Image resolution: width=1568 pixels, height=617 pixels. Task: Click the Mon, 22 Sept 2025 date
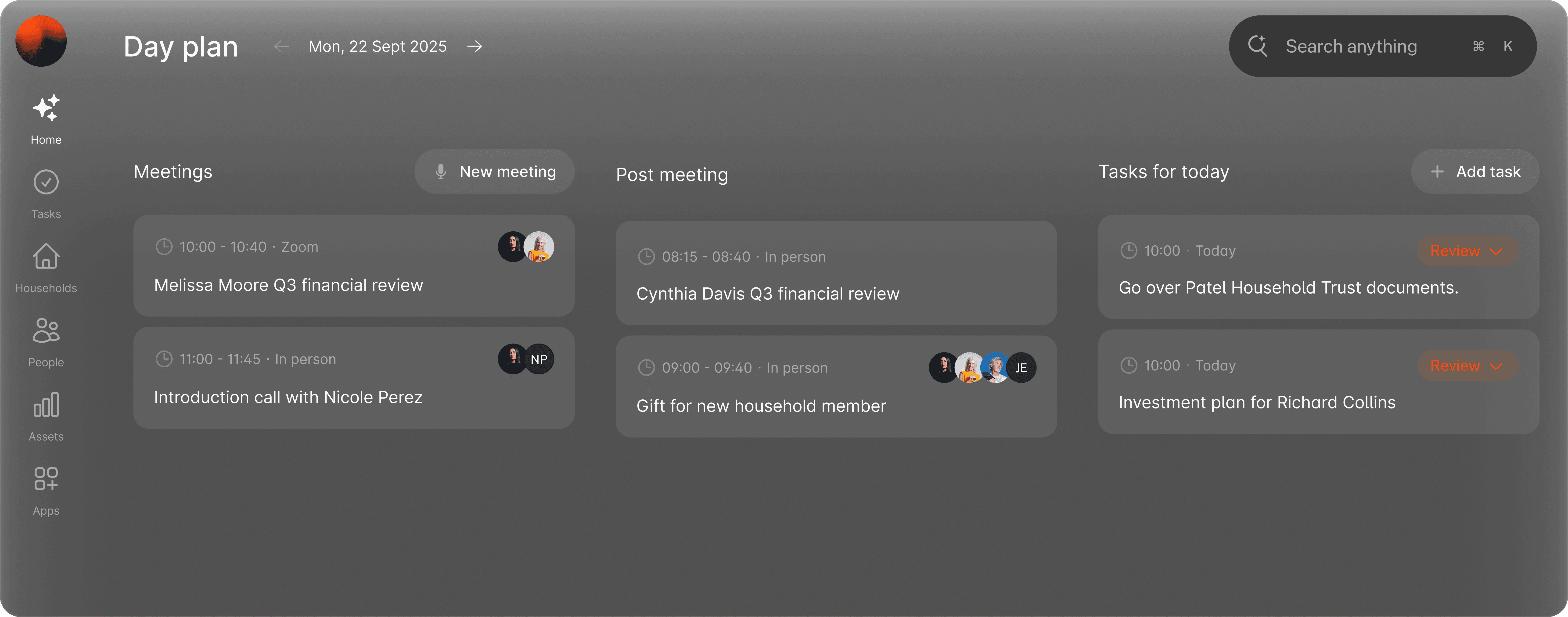[378, 46]
